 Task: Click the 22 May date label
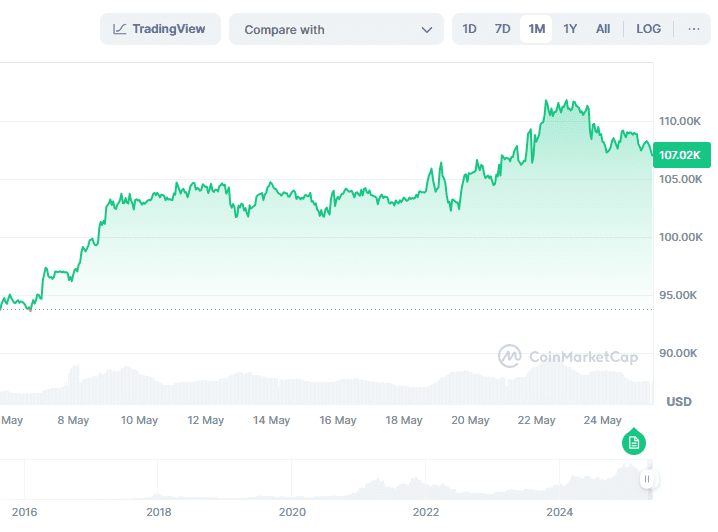[x=536, y=420]
